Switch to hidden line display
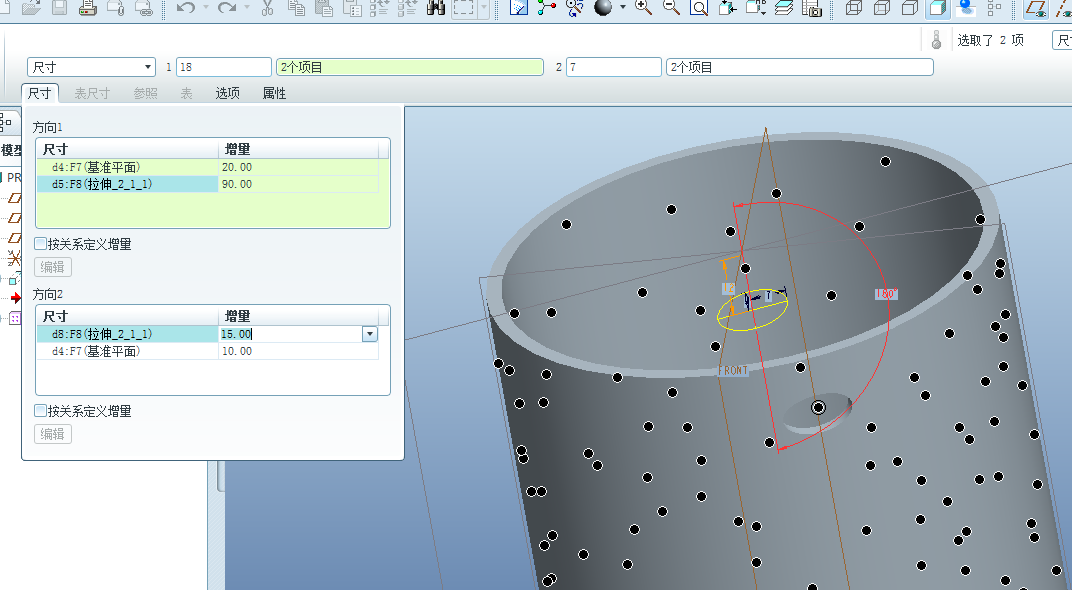This screenshot has width=1072, height=590. pos(882,8)
